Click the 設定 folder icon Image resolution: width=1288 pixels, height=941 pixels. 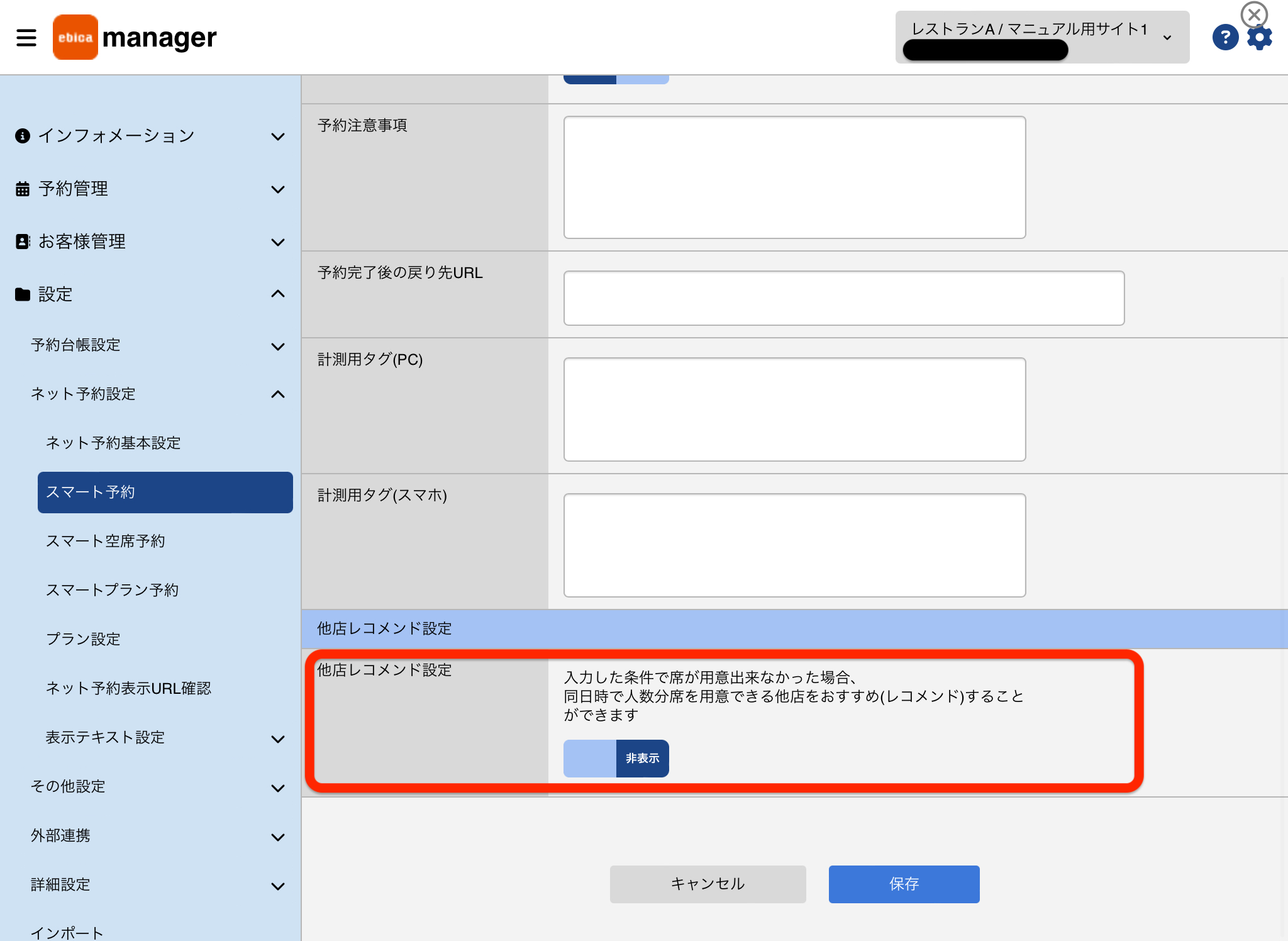click(x=23, y=294)
